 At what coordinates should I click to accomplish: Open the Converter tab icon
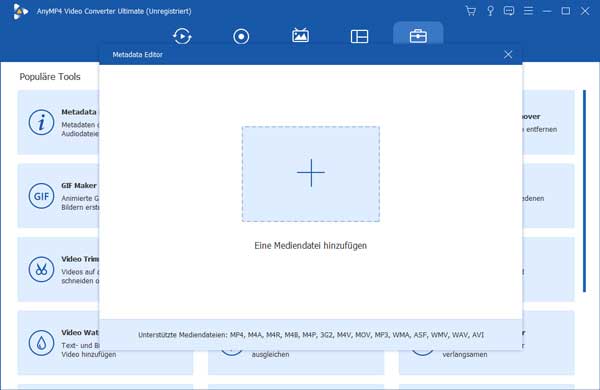(x=182, y=36)
